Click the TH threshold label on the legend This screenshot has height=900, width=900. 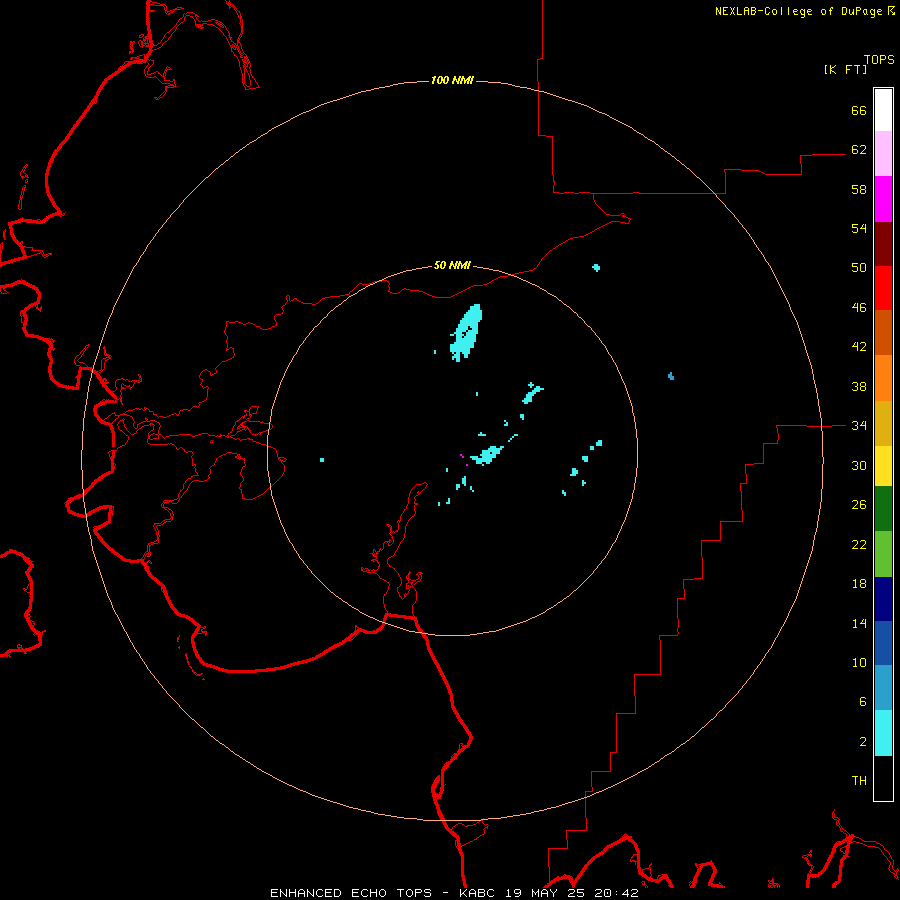pos(859,780)
